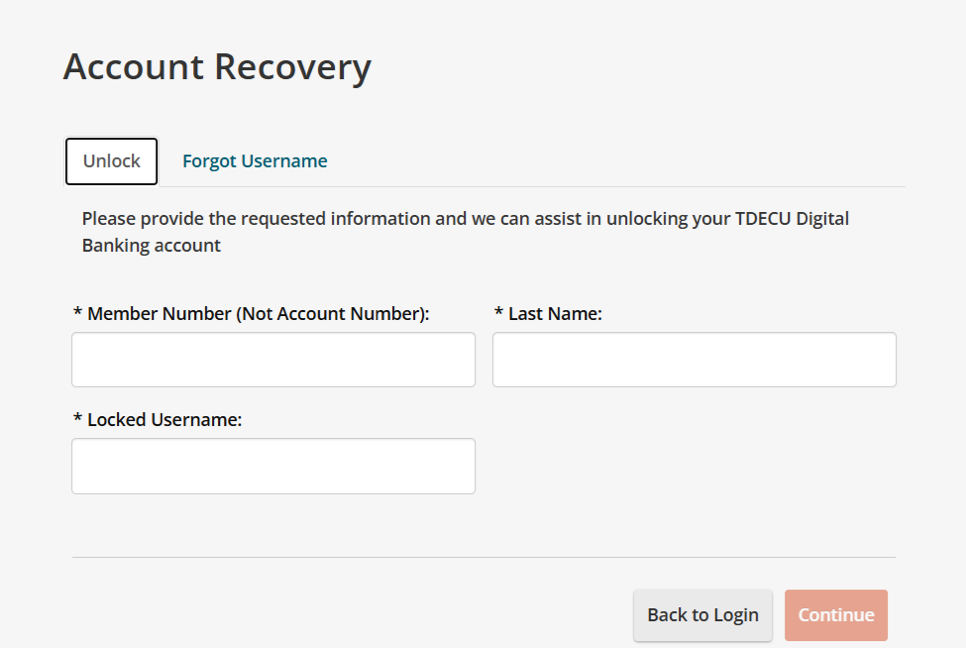Click the Last Name field label
Screen dimensions: 966x648
coord(548,314)
